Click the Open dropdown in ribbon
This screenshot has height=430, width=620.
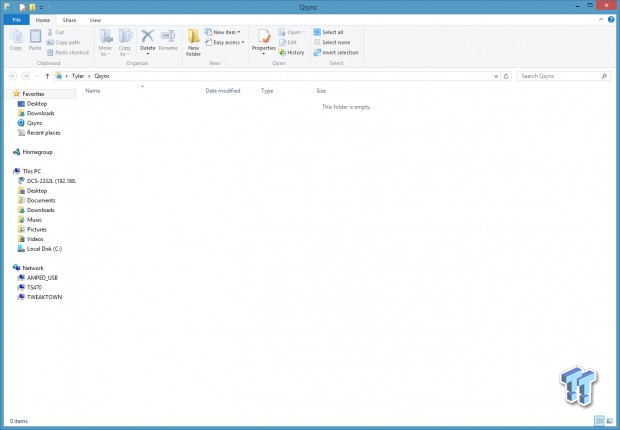point(292,32)
